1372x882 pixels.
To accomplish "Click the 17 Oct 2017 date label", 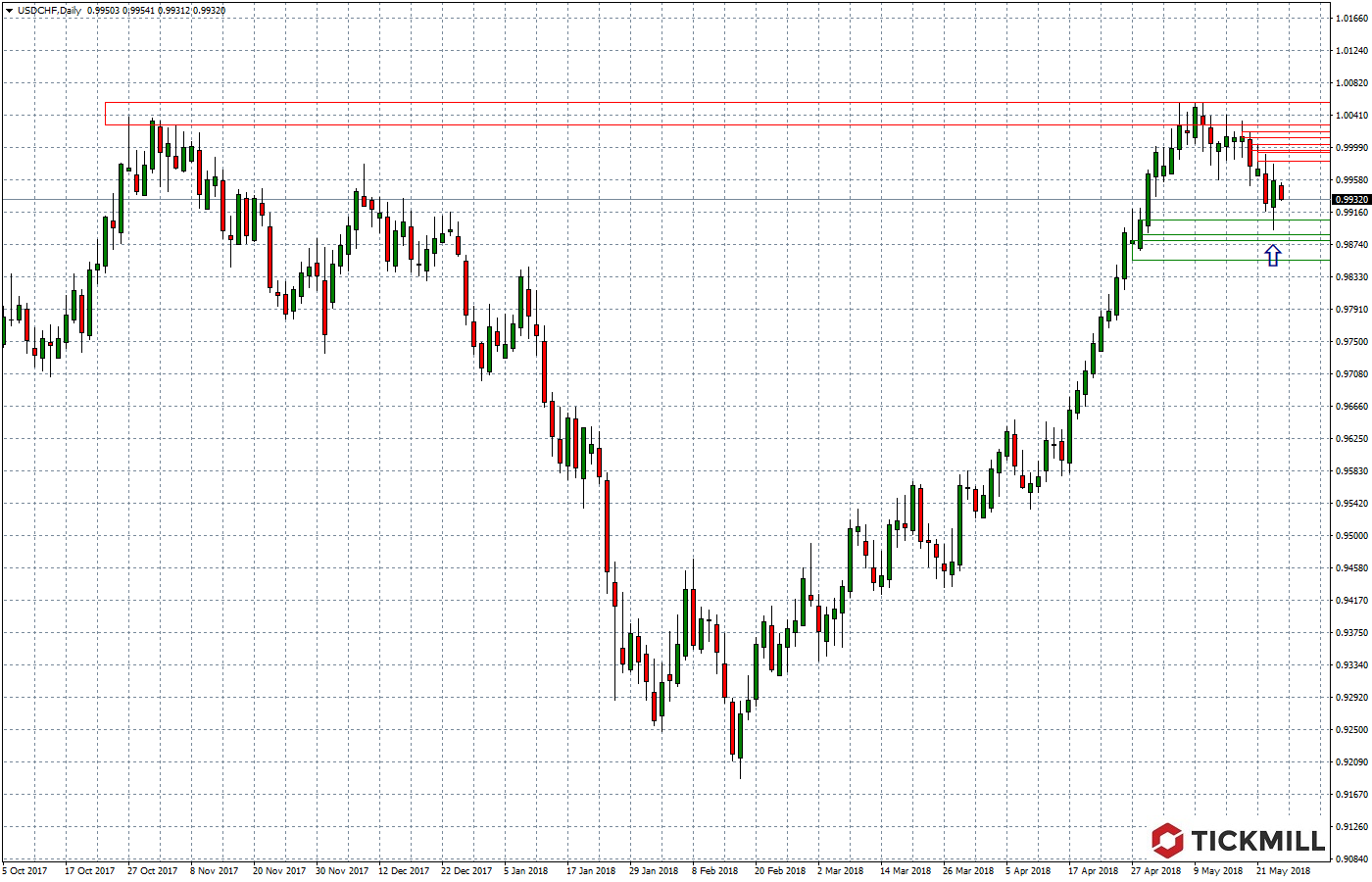I will click(x=90, y=870).
